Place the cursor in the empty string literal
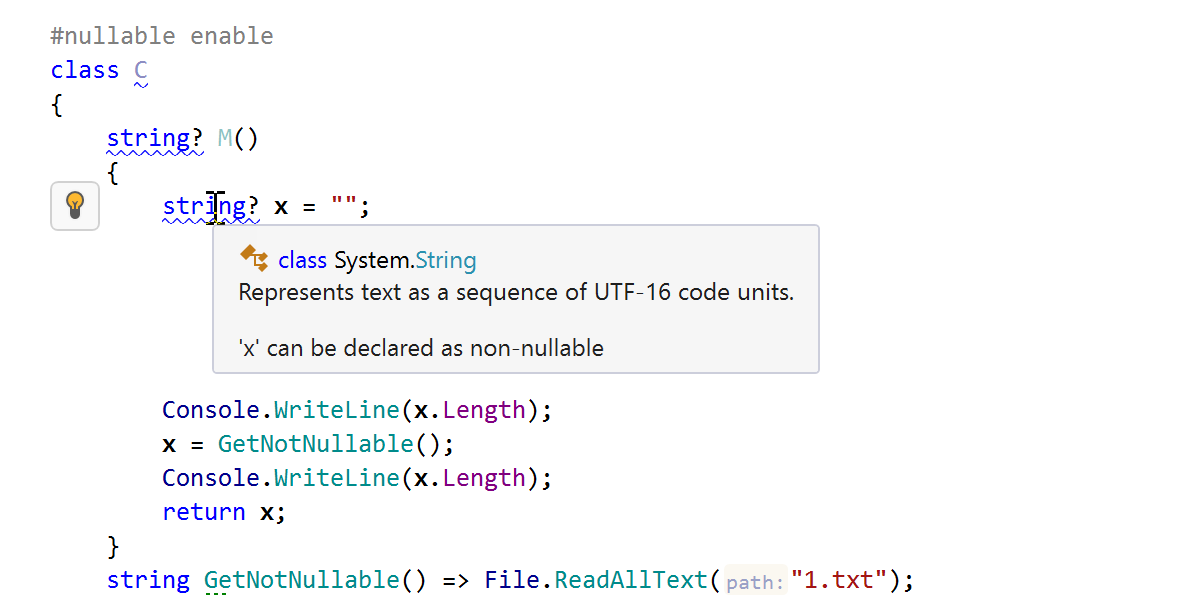This screenshot has width=1200, height=600. click(345, 207)
